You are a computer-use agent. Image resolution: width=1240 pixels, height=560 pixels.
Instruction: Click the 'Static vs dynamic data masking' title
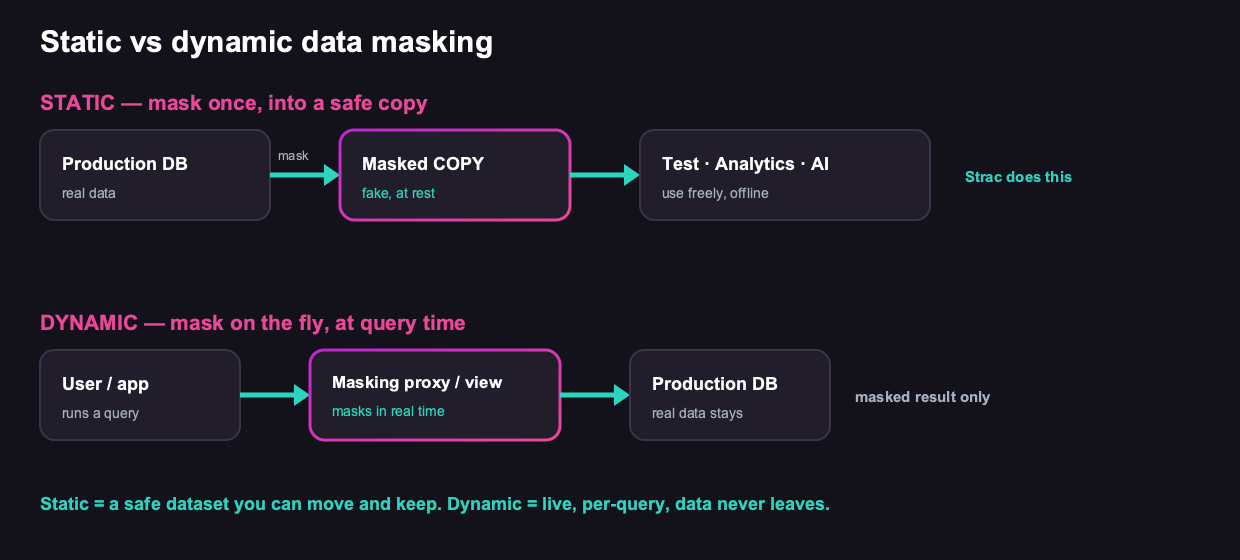(x=266, y=42)
